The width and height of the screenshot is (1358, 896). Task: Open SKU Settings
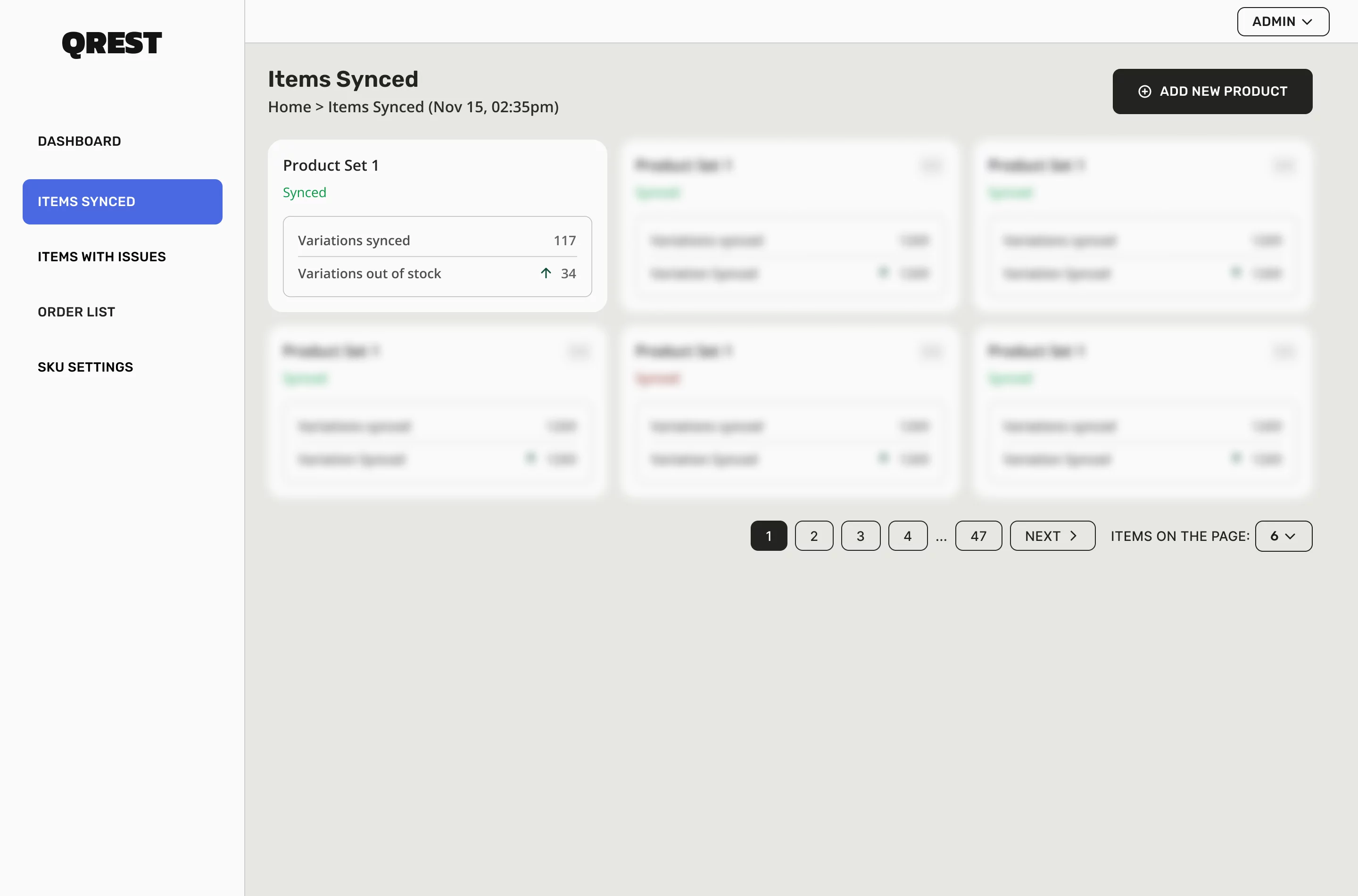click(x=86, y=367)
